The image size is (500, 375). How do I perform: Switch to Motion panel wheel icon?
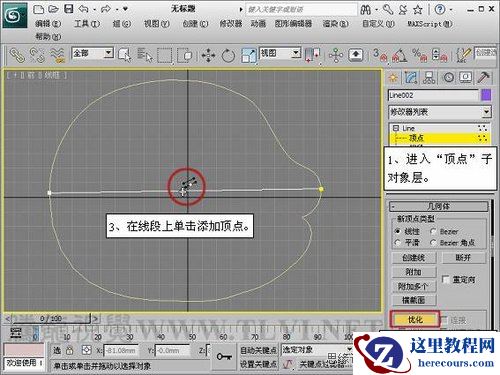coord(448,78)
